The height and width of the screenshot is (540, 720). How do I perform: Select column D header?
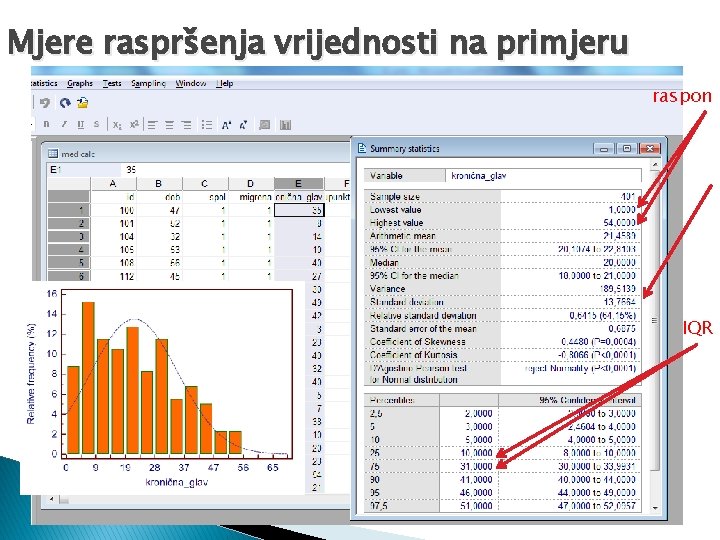point(251,184)
